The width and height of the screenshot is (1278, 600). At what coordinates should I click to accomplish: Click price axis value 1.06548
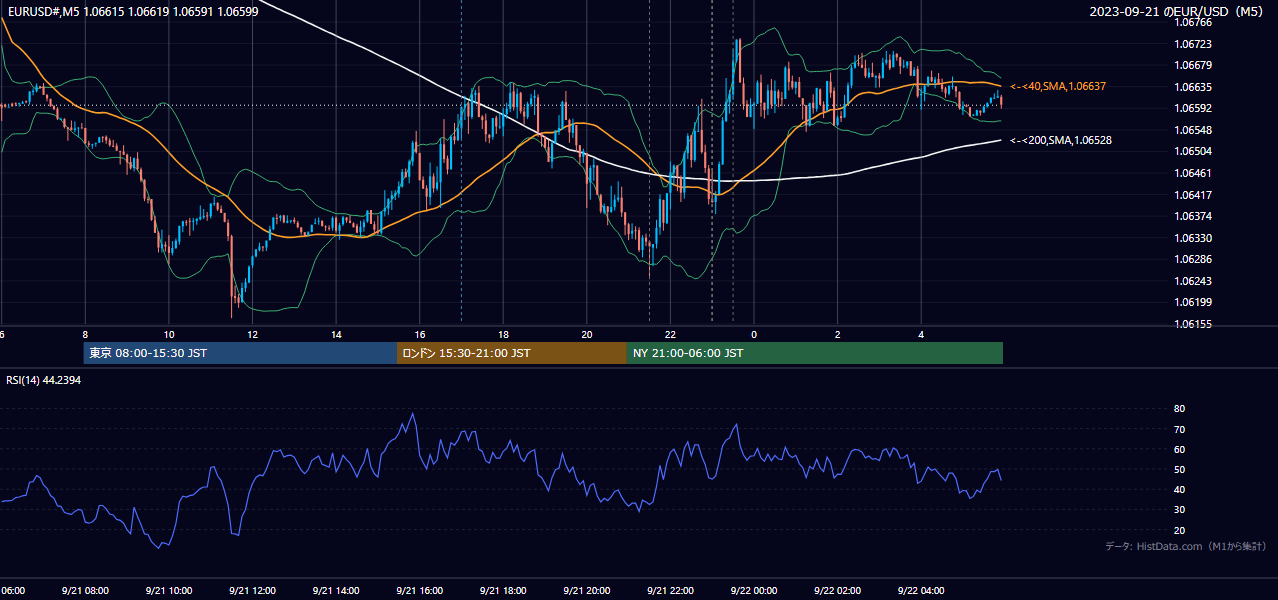click(x=1192, y=130)
